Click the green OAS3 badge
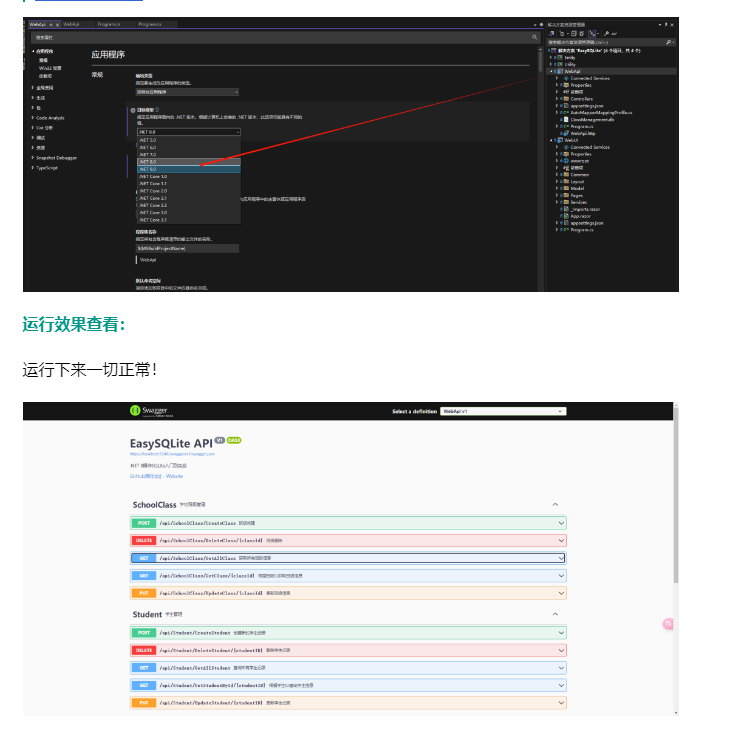Screen dimensions: 736x737 (234, 440)
